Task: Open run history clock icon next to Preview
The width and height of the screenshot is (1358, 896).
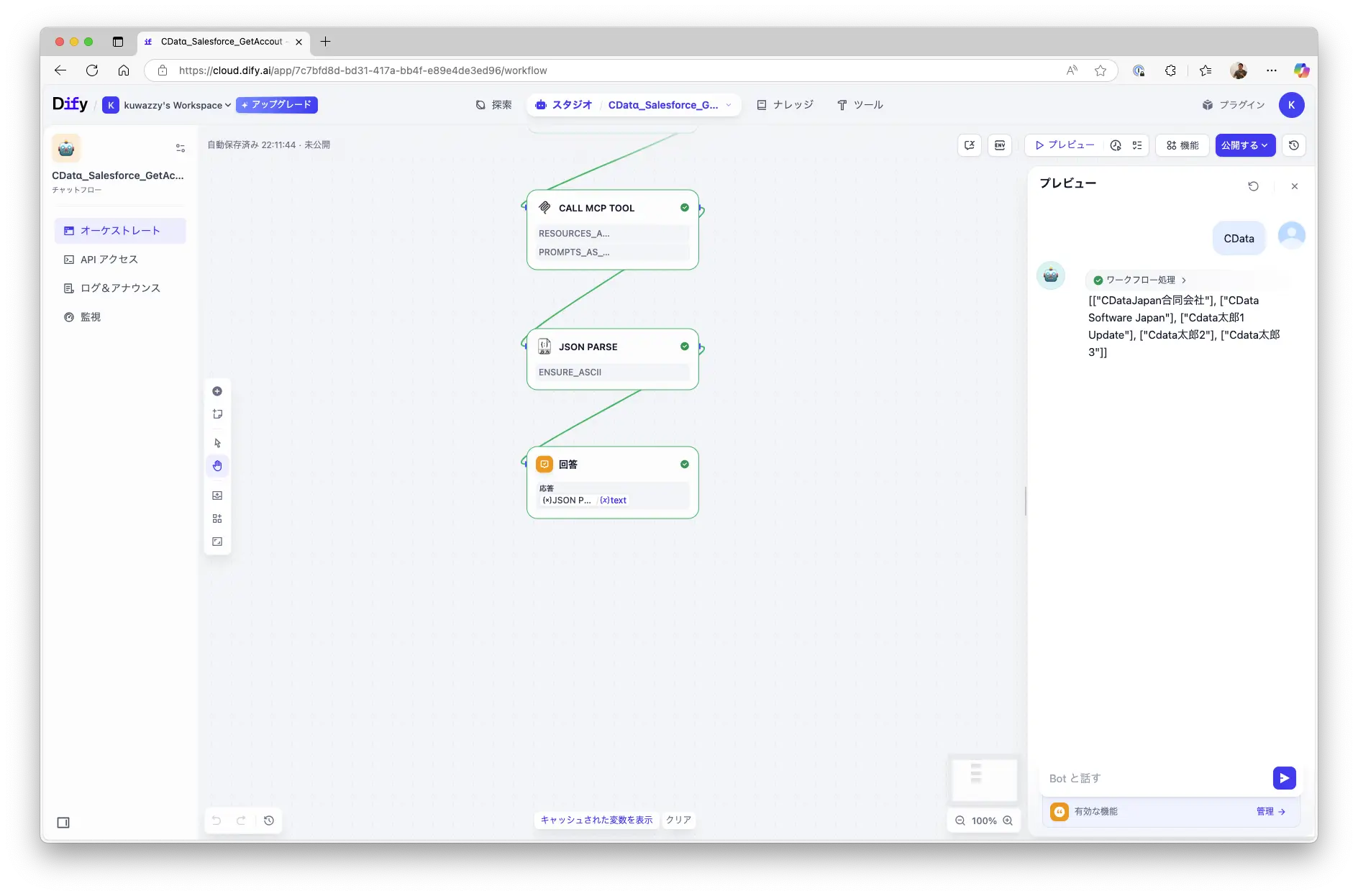Action: pyautogui.click(x=1116, y=145)
